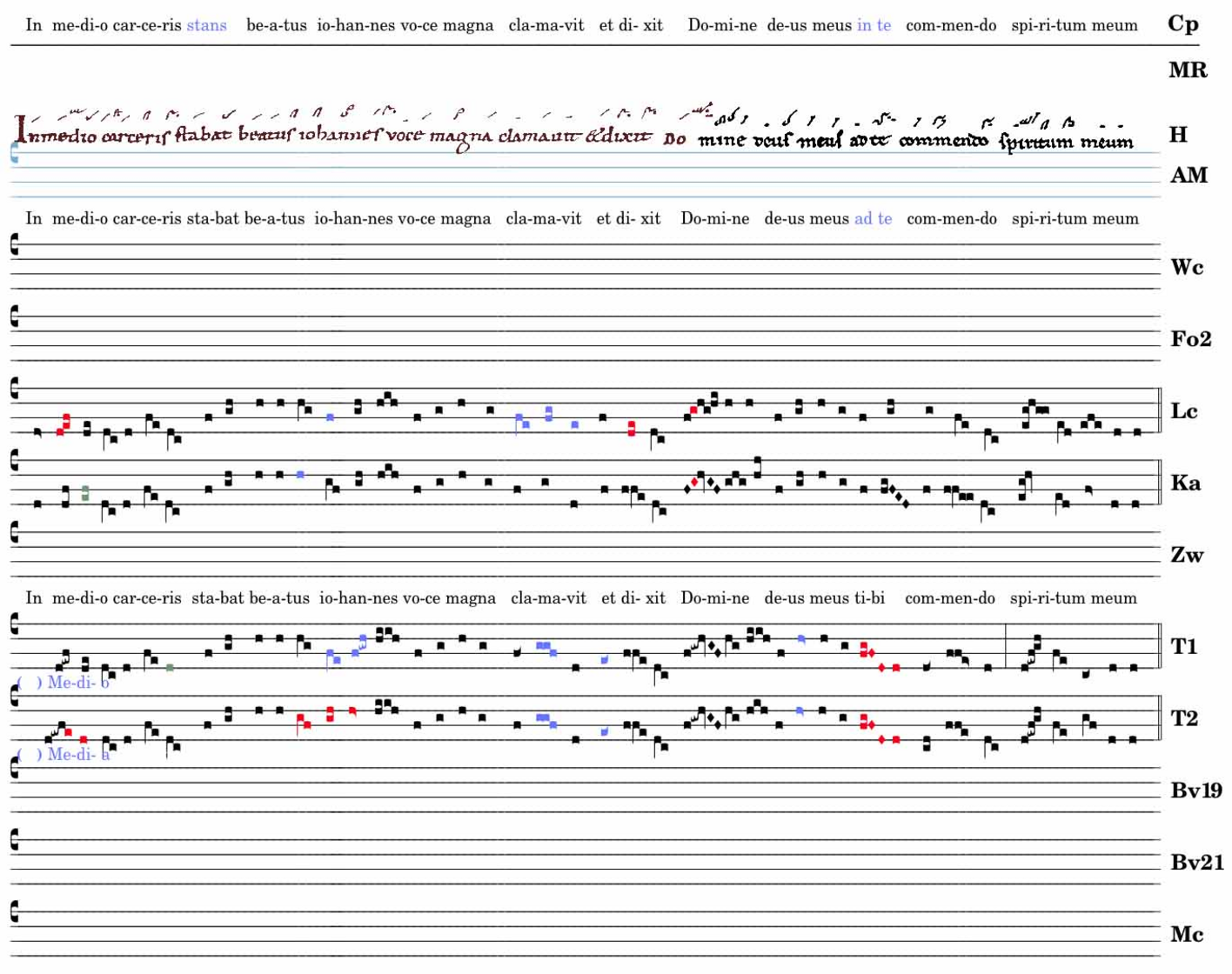The image size is (1232, 974).
Task: Click the blue clef on the AM staff
Action: 14,154
